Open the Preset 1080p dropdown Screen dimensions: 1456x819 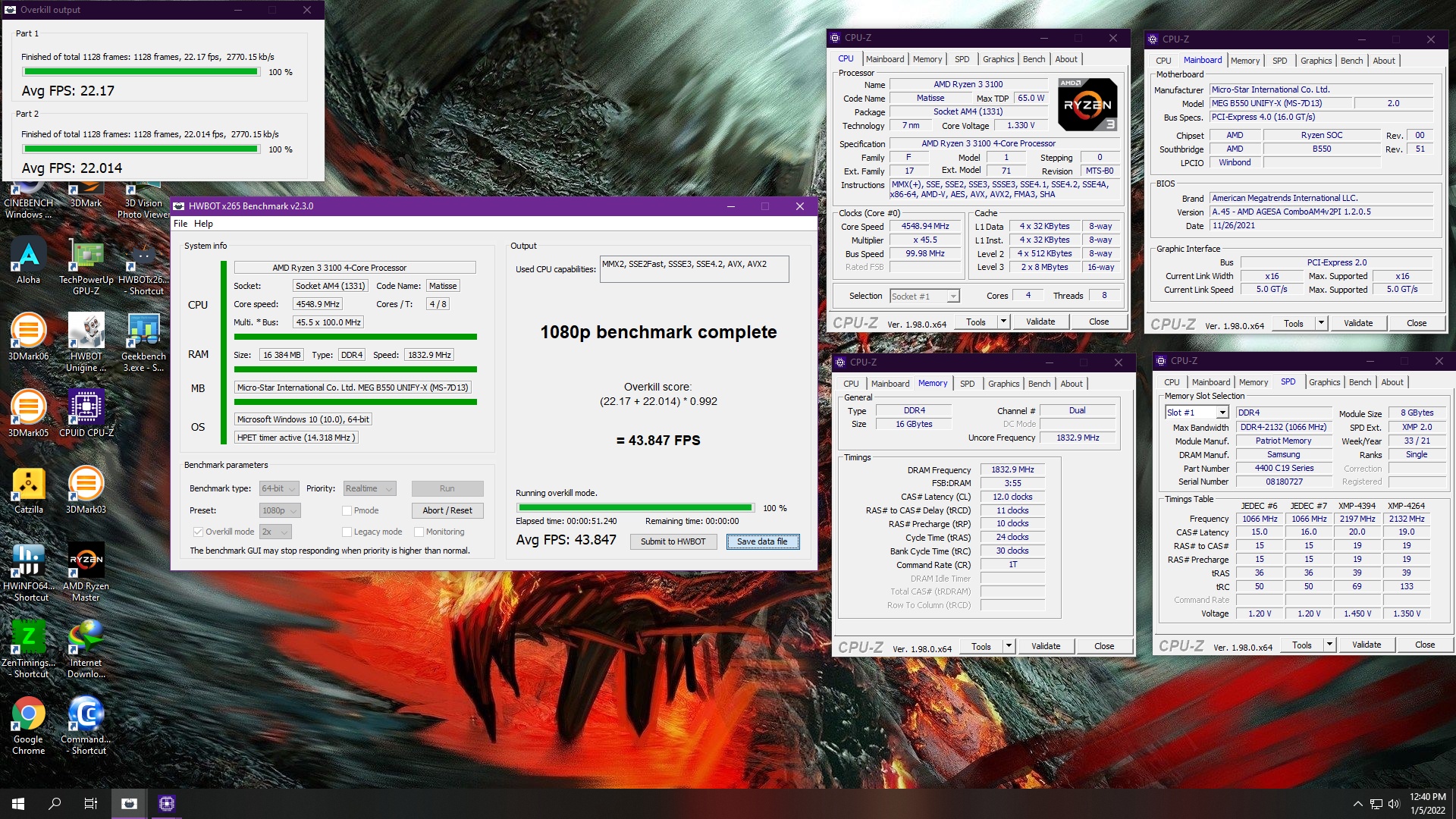point(280,510)
